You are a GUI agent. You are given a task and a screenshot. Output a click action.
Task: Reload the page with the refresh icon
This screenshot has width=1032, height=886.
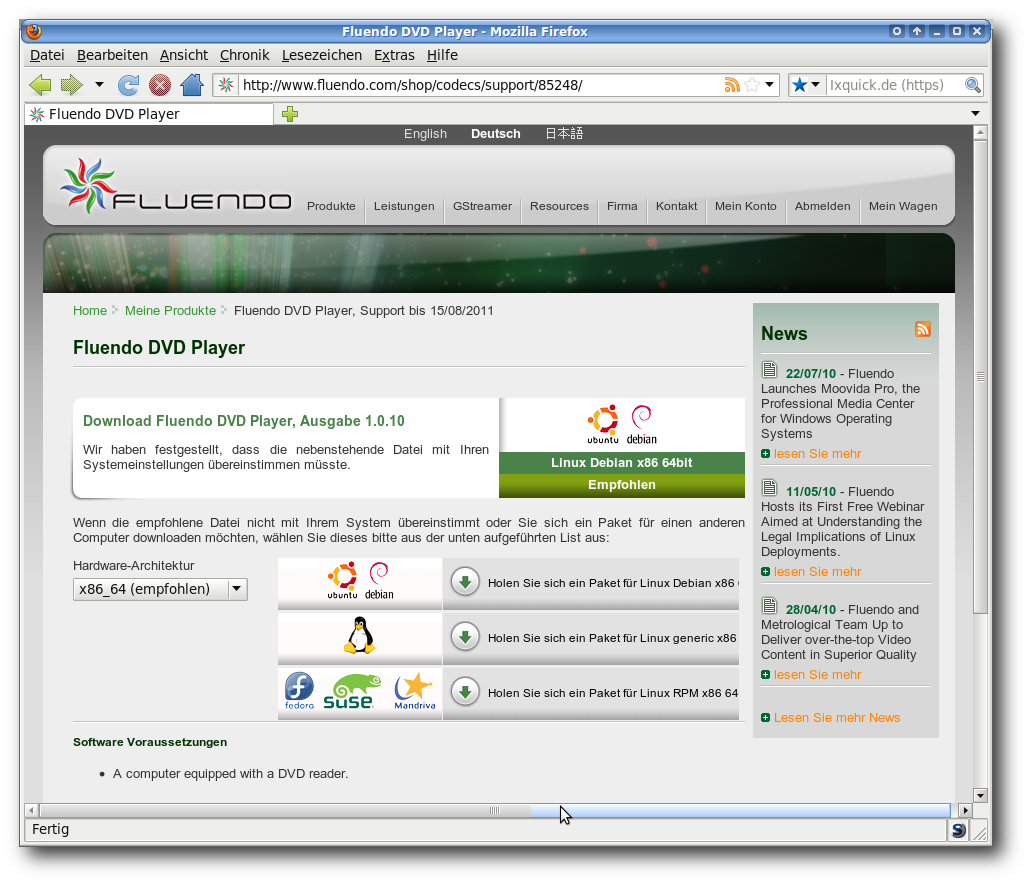click(x=128, y=85)
